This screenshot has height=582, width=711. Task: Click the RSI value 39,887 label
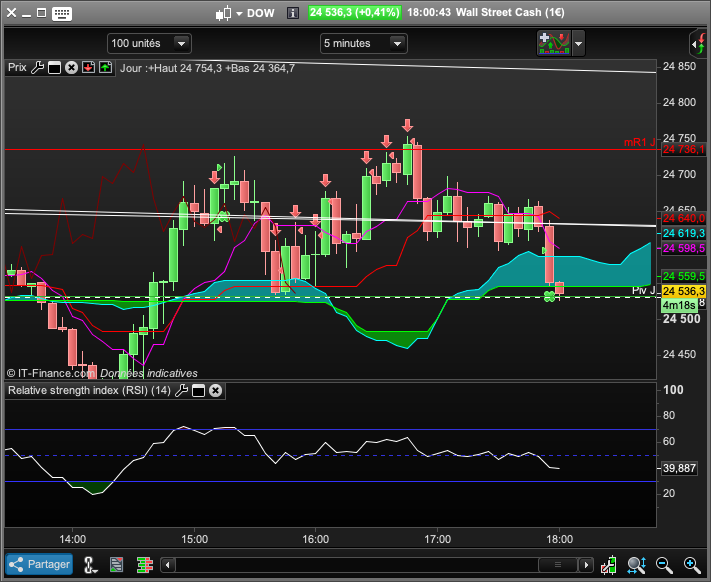679,468
